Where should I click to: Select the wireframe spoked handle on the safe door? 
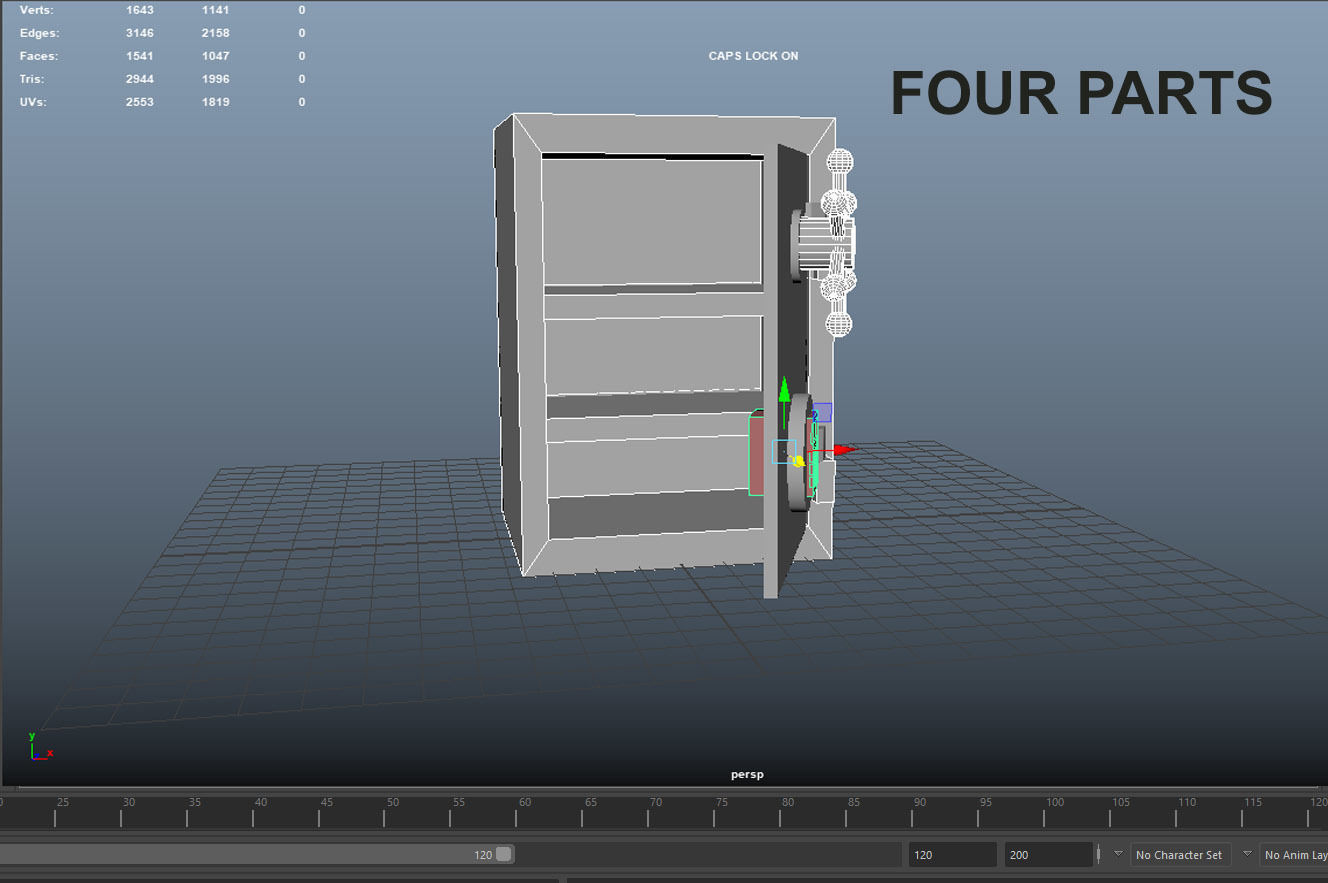pyautogui.click(x=838, y=243)
